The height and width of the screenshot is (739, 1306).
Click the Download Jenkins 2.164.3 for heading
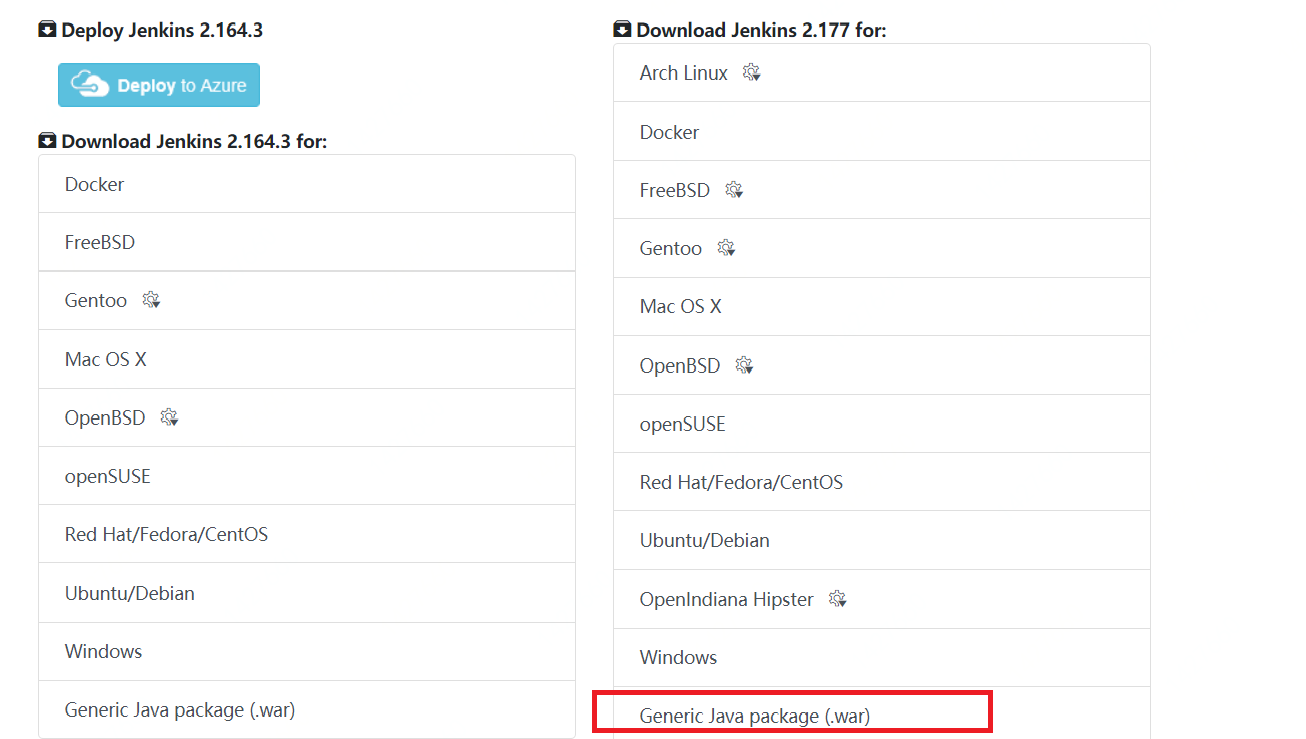click(194, 141)
